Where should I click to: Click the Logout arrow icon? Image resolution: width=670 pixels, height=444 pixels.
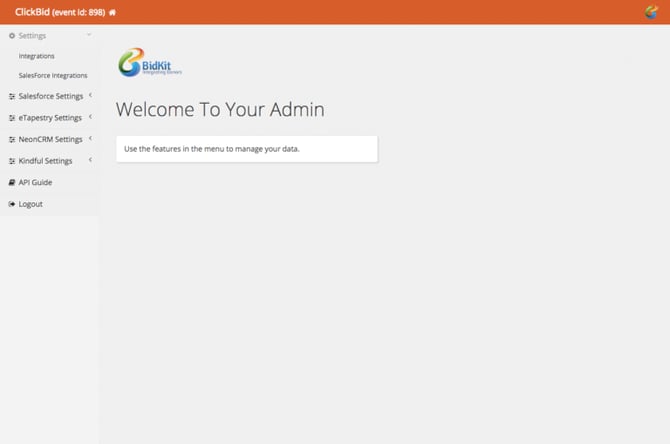coord(12,204)
